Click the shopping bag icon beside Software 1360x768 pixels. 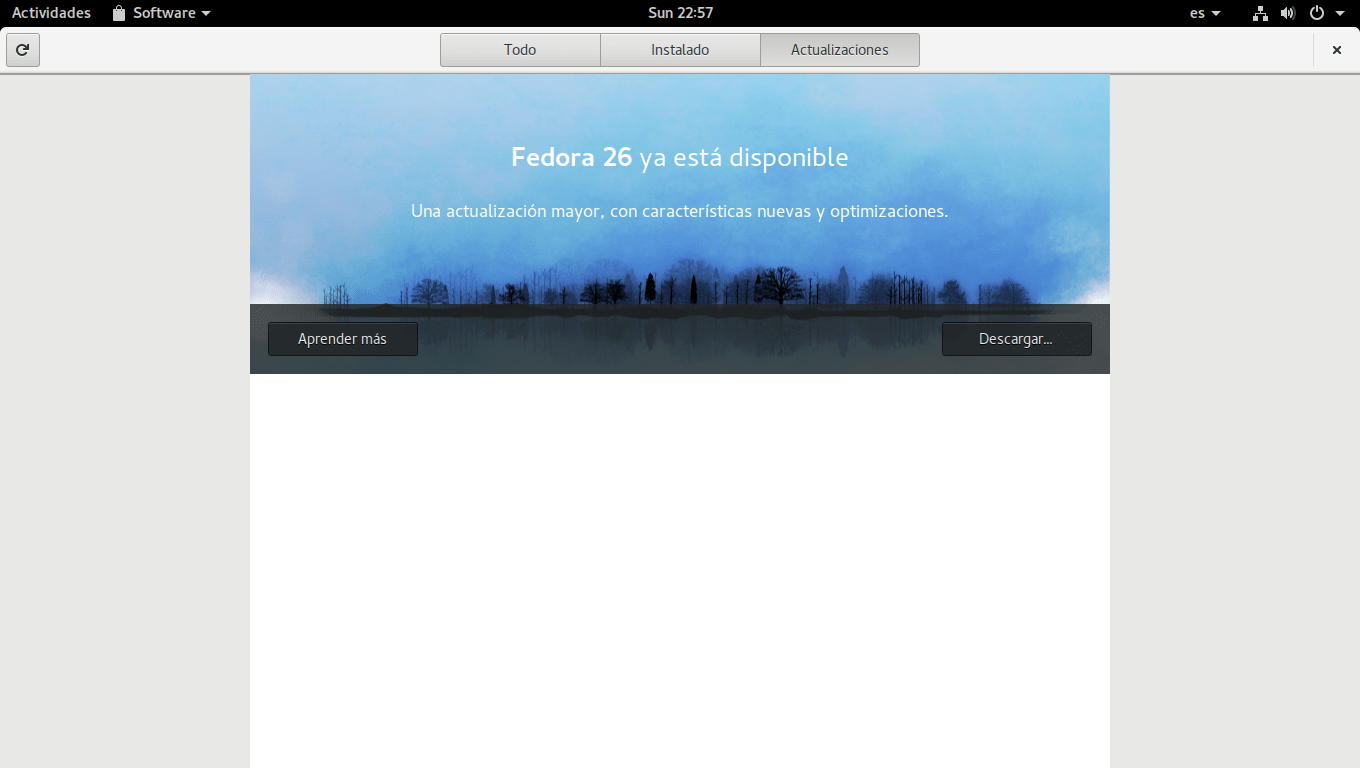[x=119, y=13]
